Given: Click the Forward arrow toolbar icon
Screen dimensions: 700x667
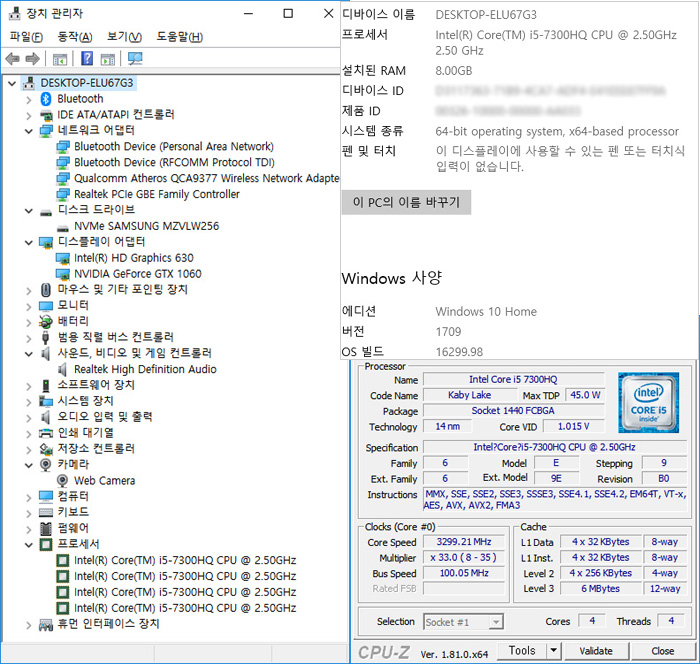Looking at the screenshot, I should click(33, 58).
